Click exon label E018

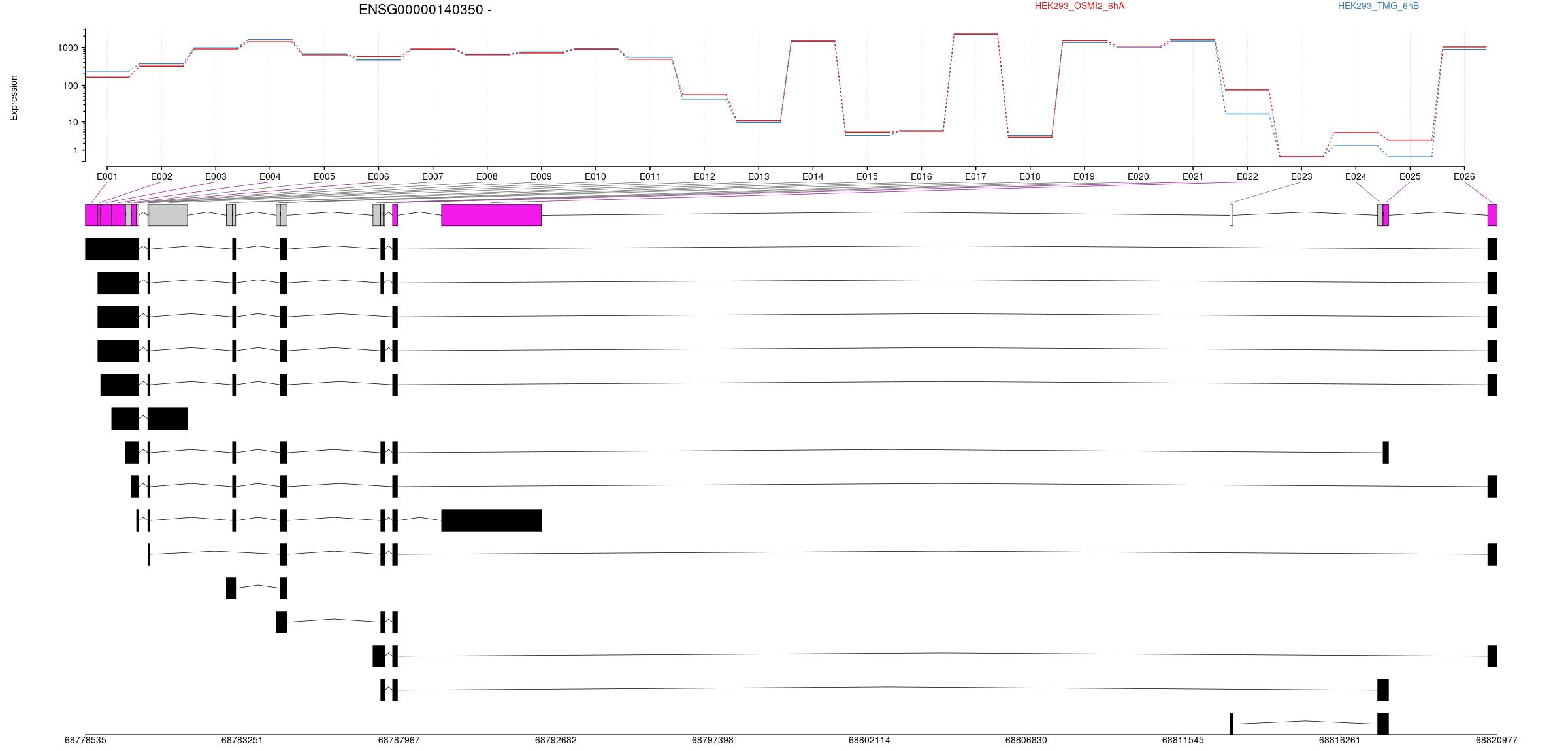tap(1030, 176)
